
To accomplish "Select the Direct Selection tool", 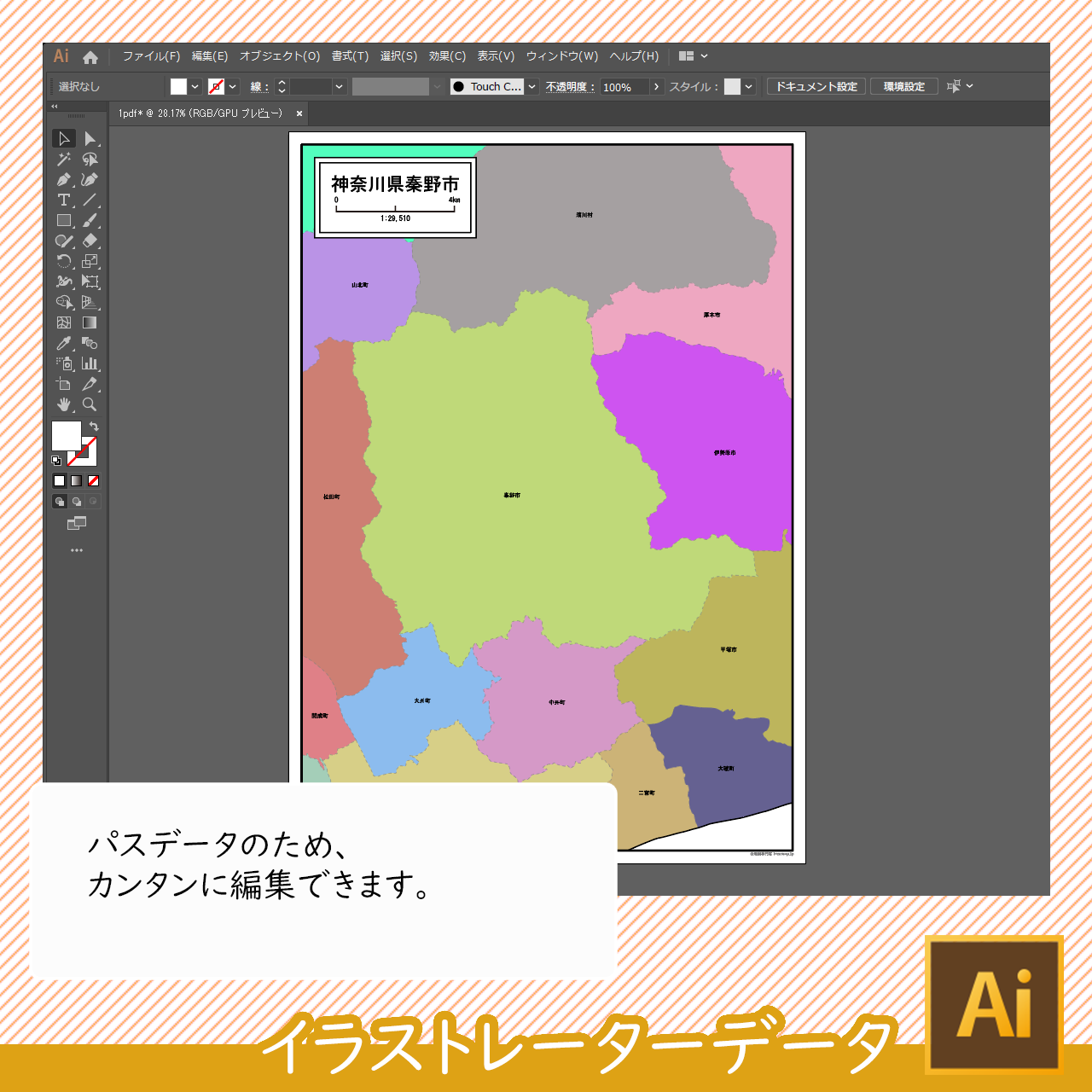I will 90,138.
